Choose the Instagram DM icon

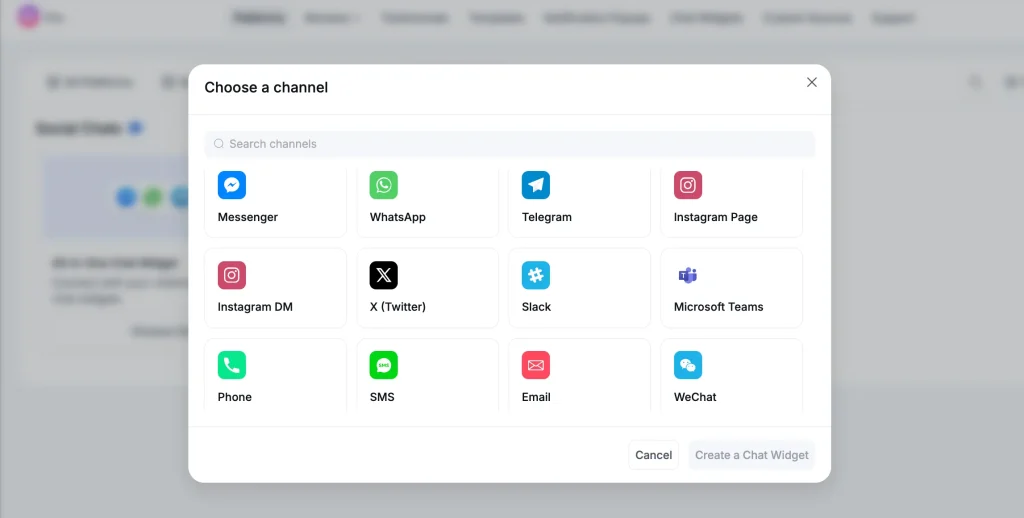pos(232,275)
